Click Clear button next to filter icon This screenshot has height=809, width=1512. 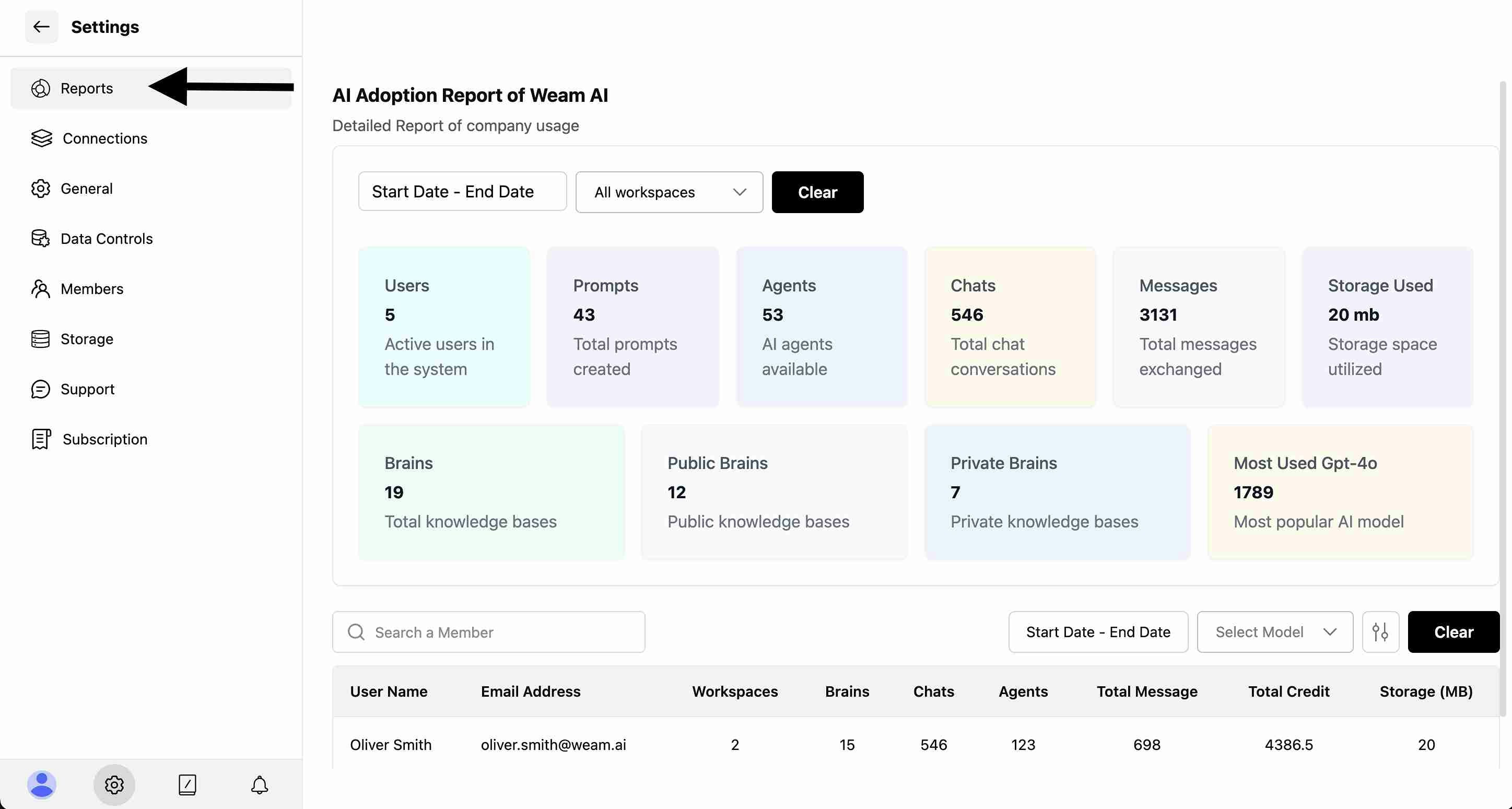(x=1454, y=632)
